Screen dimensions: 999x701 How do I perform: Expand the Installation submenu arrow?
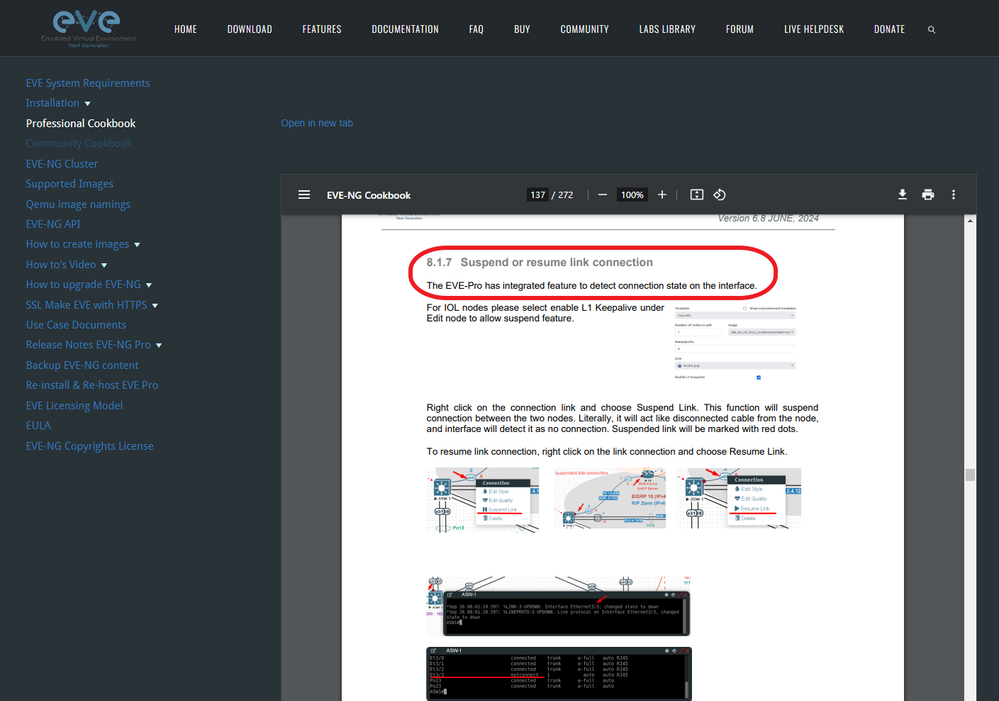coord(88,104)
